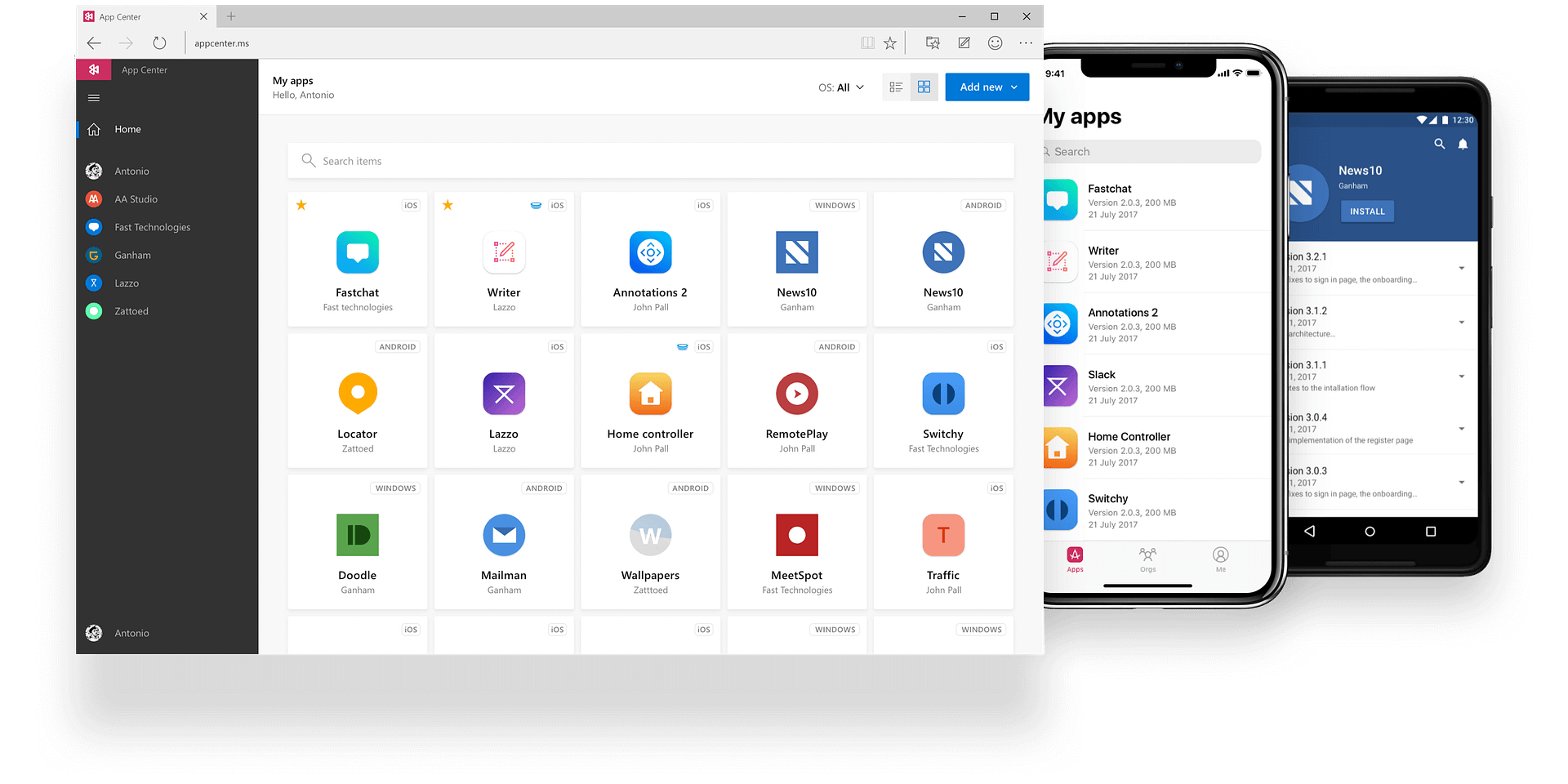Select the Orgs tab on the iPhone
The image size is (1568, 784).
[x=1147, y=560]
